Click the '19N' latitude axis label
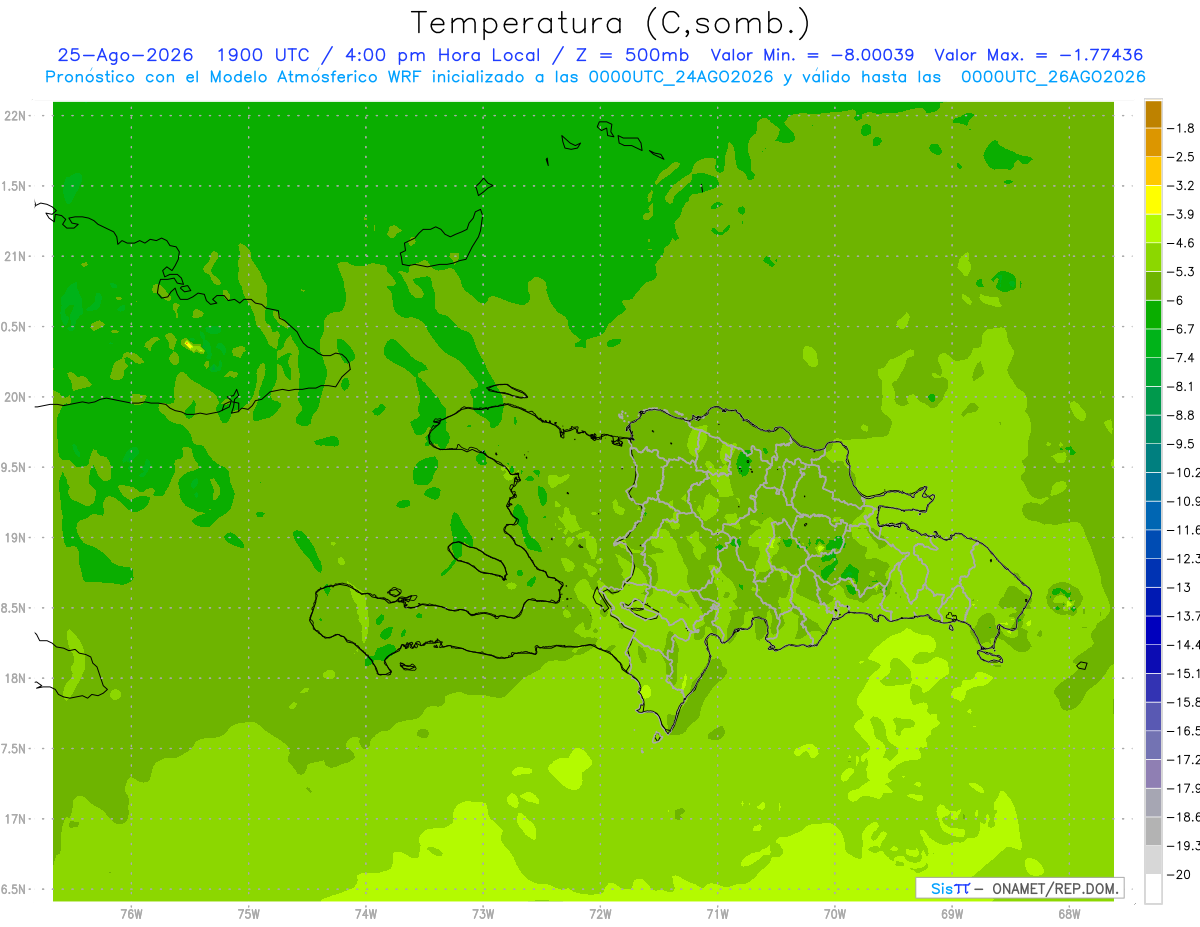1200x927 pixels. (16, 538)
